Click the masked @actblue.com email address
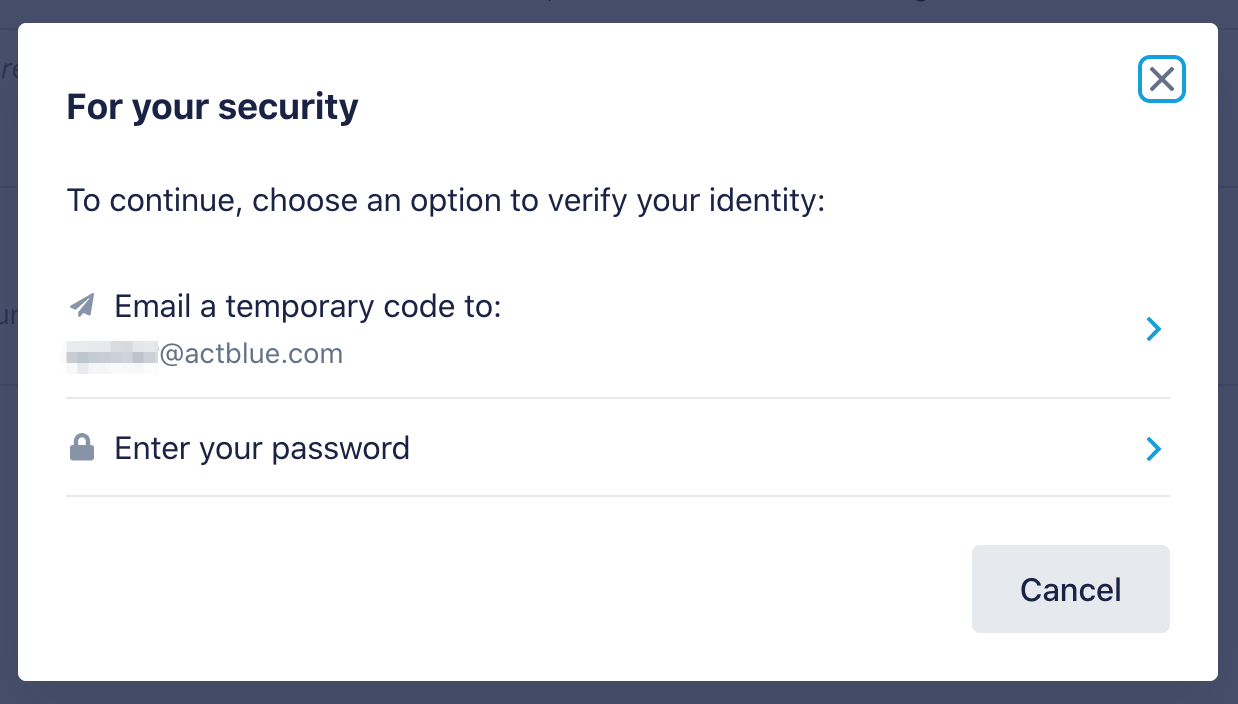Screen dimensions: 1238x704 pos(205,354)
